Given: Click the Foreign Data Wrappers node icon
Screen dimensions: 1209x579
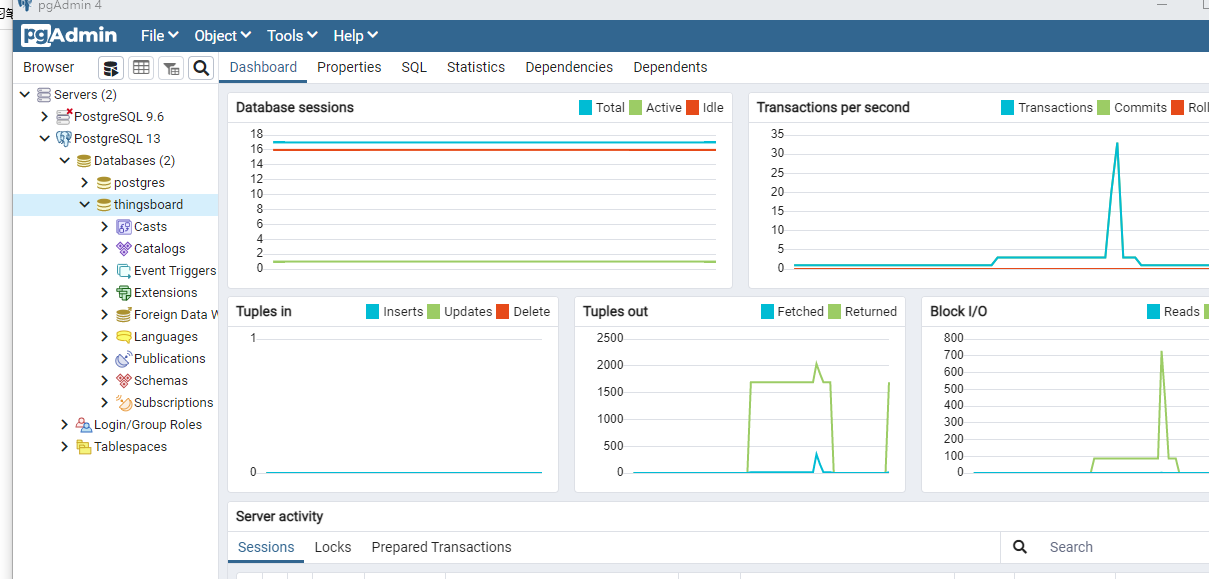Looking at the screenshot, I should (x=124, y=315).
